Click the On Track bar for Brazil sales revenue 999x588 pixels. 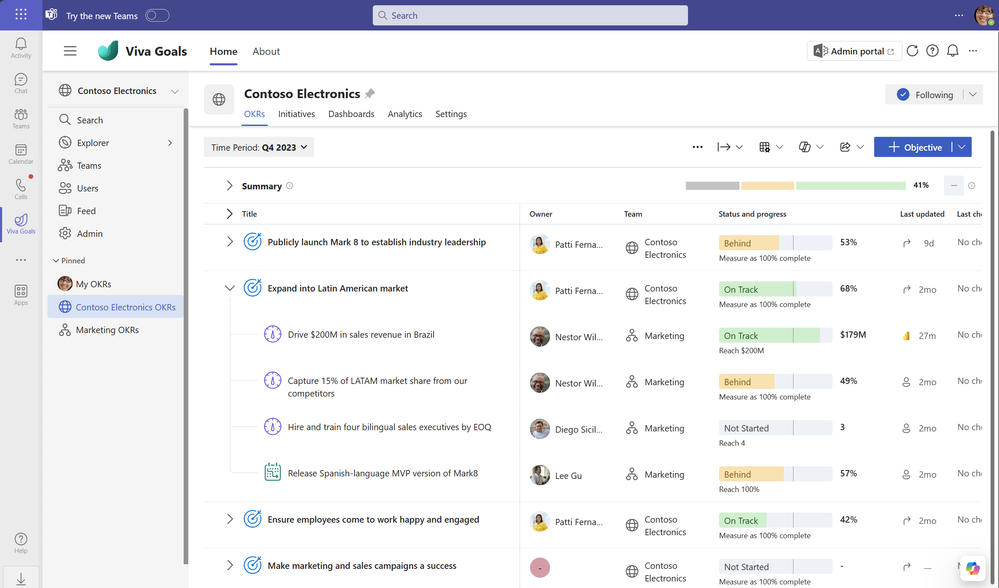point(775,335)
